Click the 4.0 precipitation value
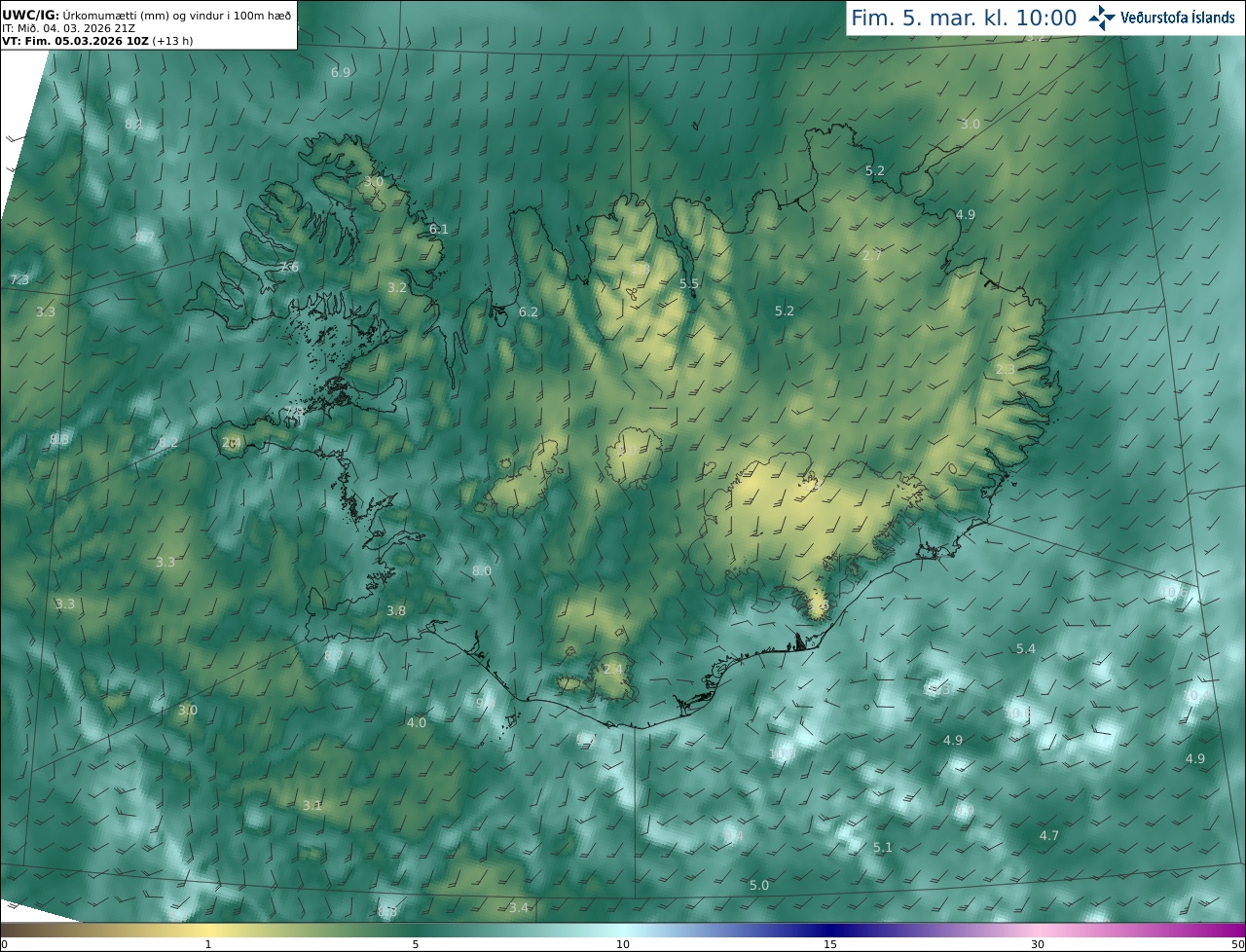This screenshot has width=1246, height=952. point(417,722)
